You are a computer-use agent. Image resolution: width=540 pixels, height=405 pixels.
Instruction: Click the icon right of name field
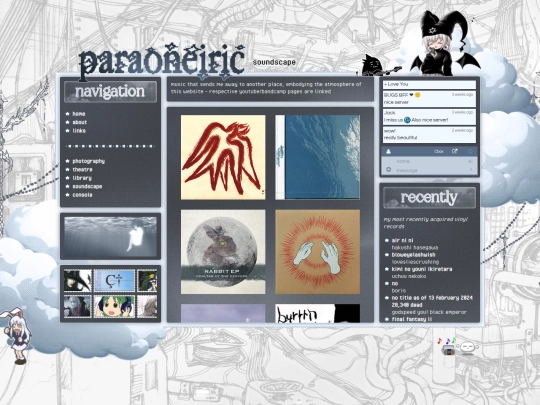[x=470, y=161]
